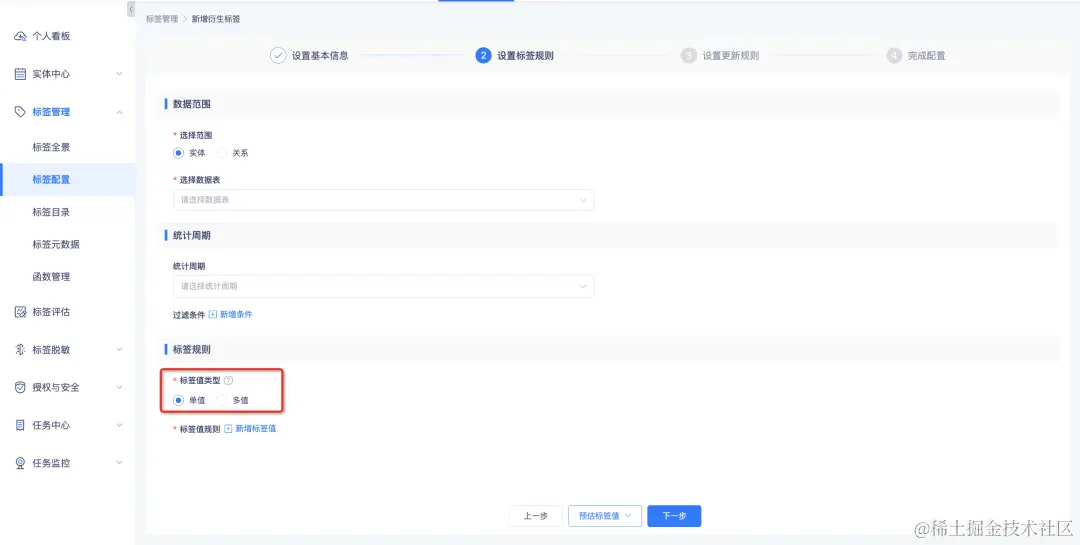This screenshot has height=545, width=1080.
Task: Select the 关系 radio option
Action: click(x=221, y=153)
